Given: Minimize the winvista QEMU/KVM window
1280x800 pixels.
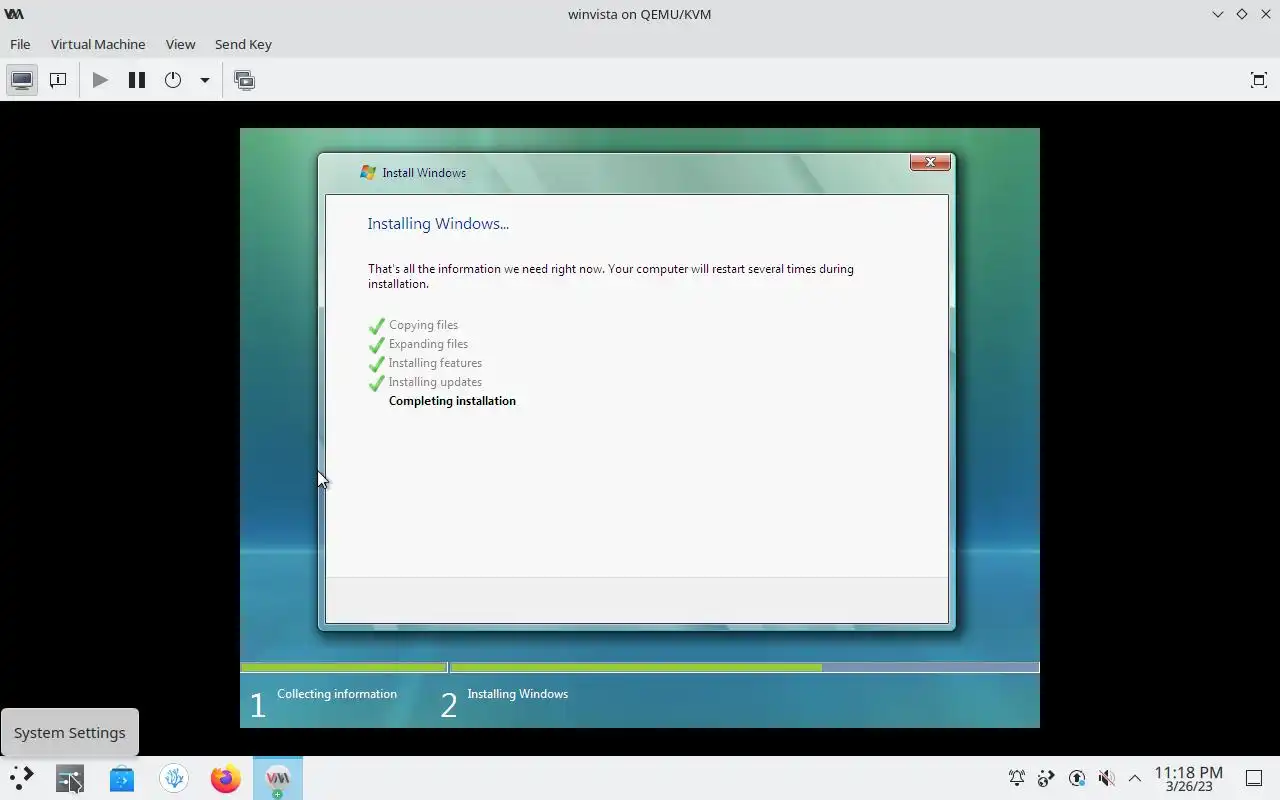Looking at the screenshot, I should 1217,14.
